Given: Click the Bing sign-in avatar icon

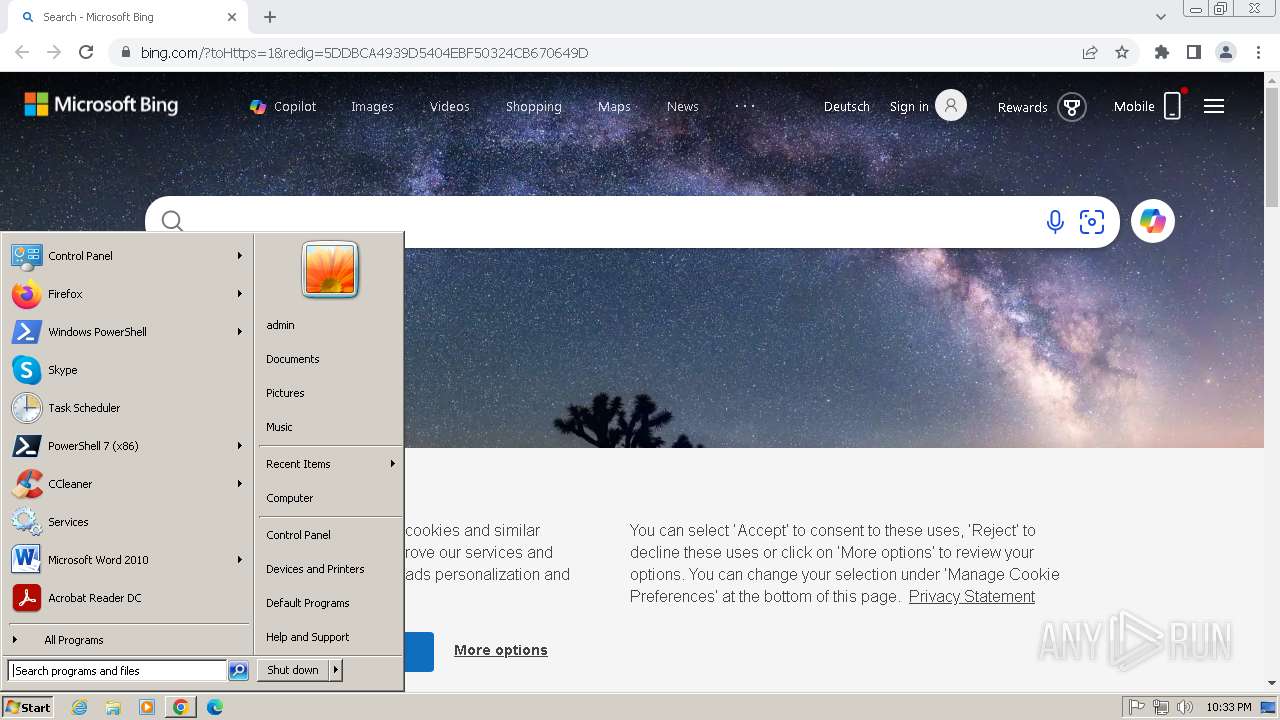Looking at the screenshot, I should (x=951, y=106).
